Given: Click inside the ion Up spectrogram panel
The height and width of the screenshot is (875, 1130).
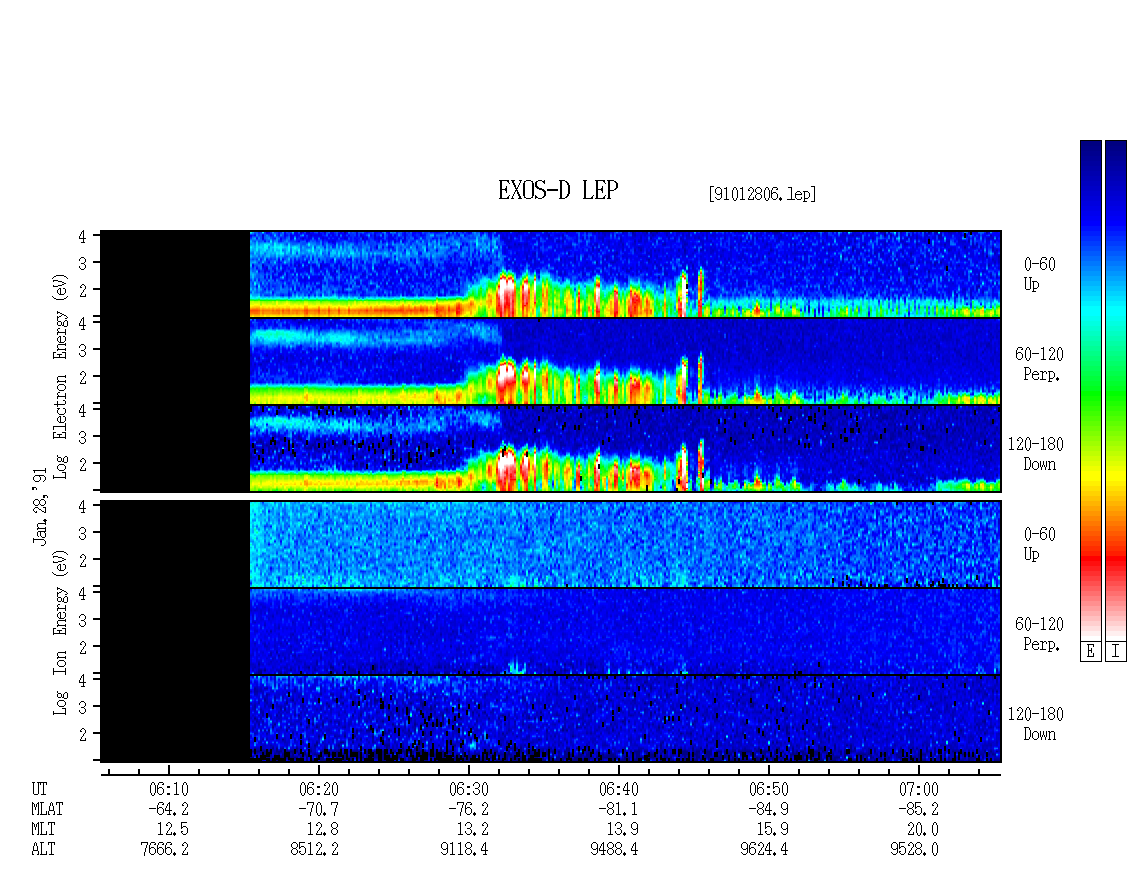Looking at the screenshot, I should (x=551, y=544).
